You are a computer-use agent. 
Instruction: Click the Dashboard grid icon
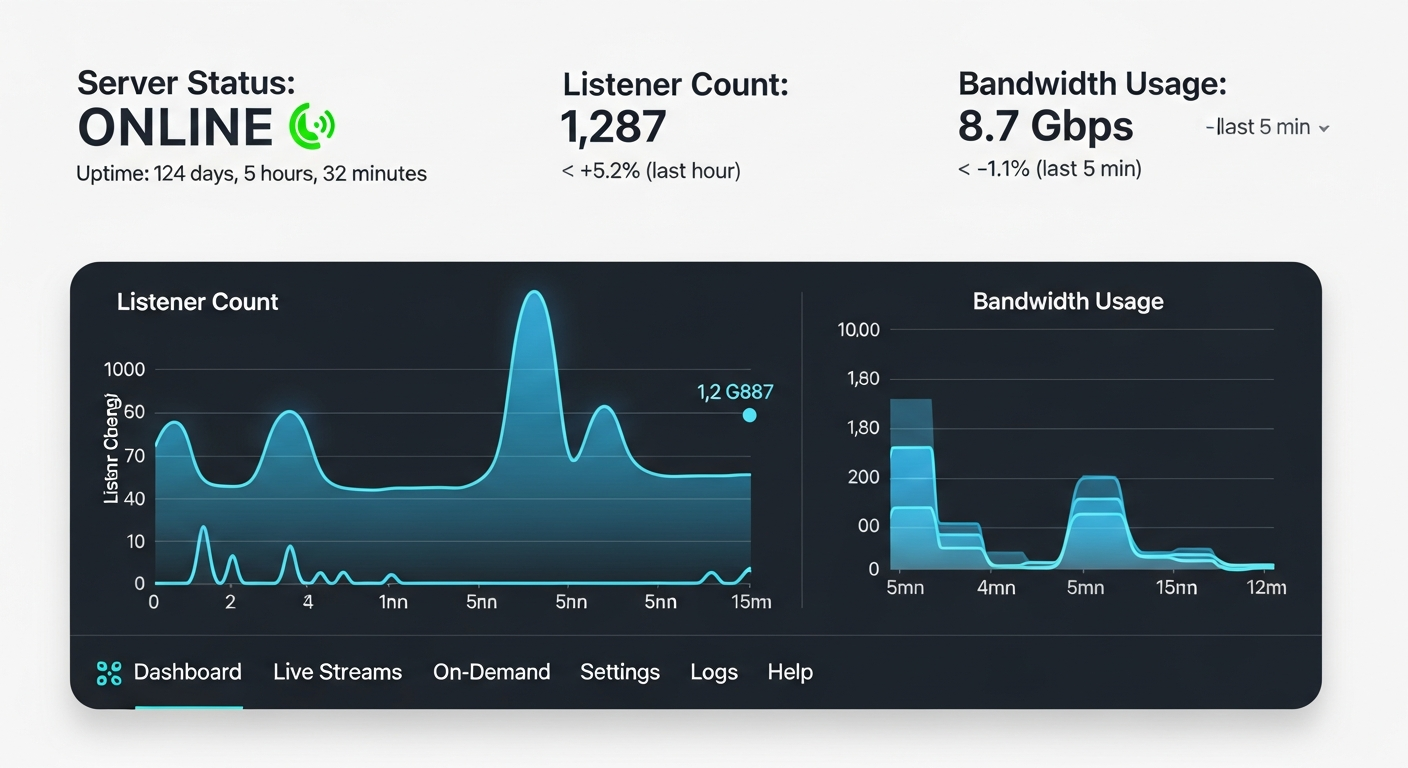pyautogui.click(x=107, y=672)
